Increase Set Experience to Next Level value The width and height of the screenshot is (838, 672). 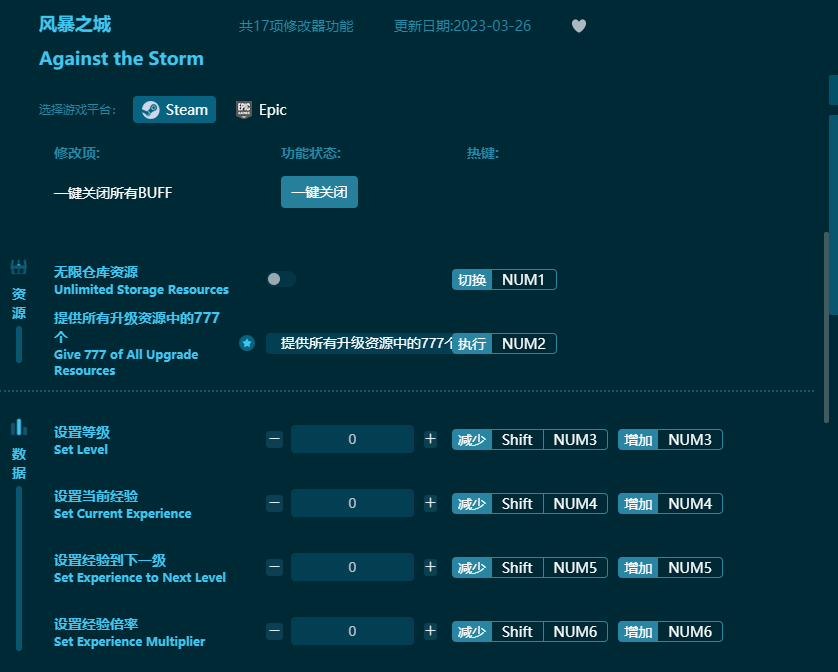click(430, 567)
